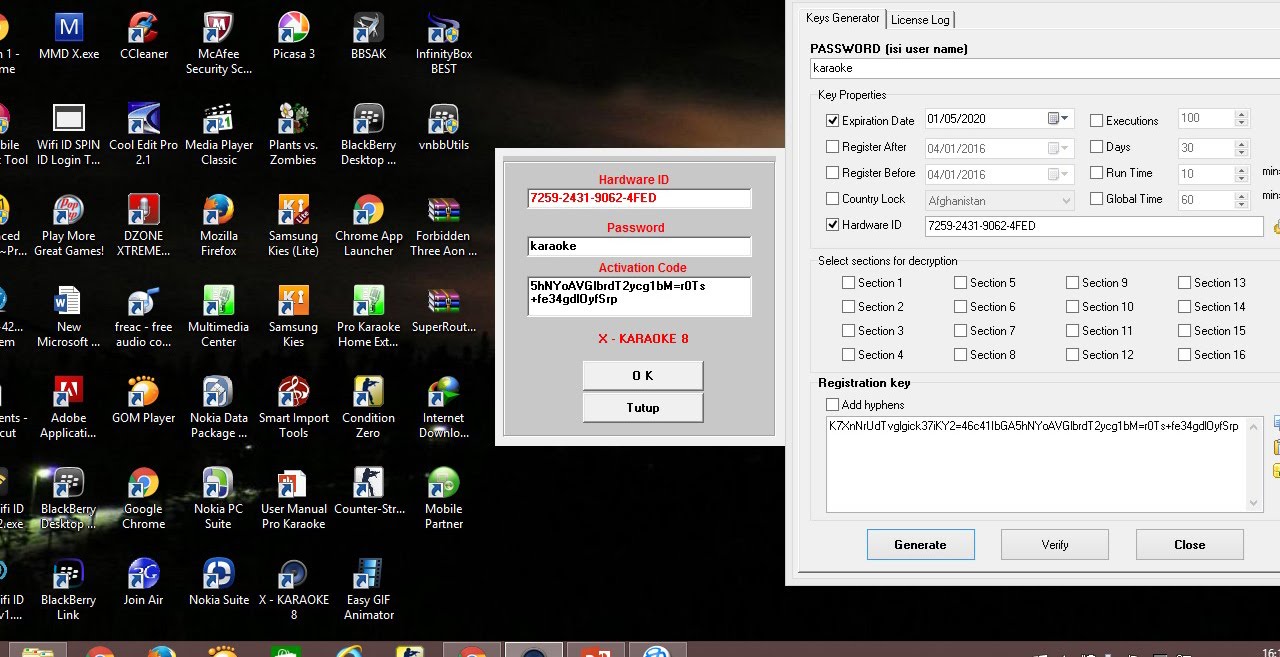The width and height of the screenshot is (1280, 657).
Task: Switch to the License Log tab
Action: pos(920,19)
